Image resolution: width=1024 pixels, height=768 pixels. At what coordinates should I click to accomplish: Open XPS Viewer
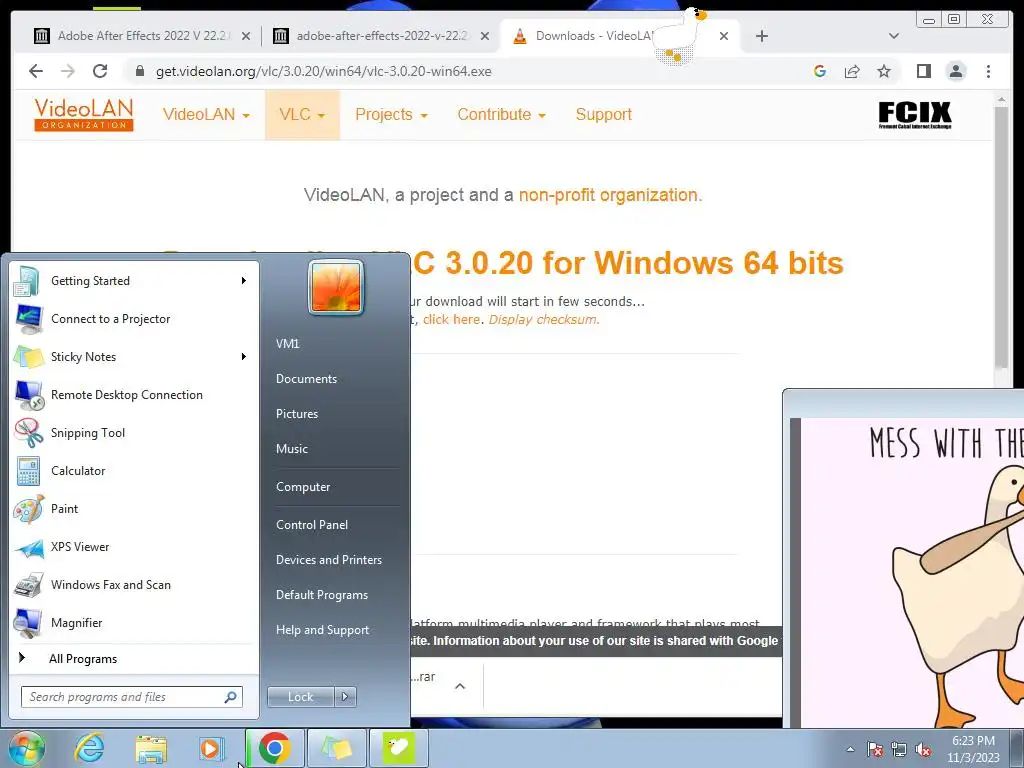click(x=133, y=547)
